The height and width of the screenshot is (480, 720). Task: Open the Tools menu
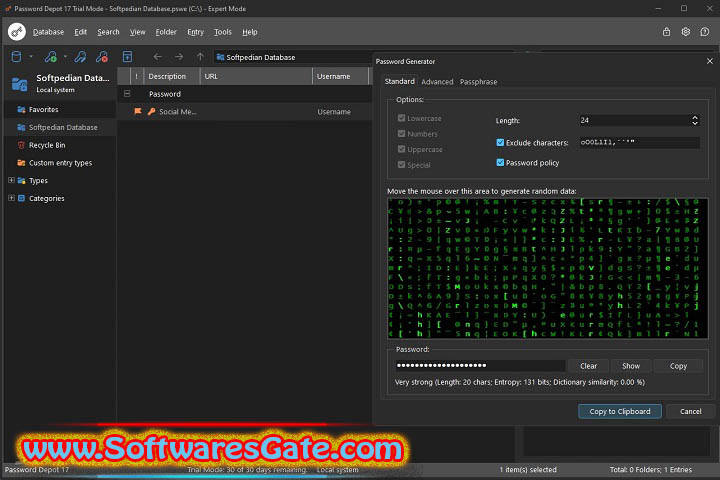(x=223, y=32)
